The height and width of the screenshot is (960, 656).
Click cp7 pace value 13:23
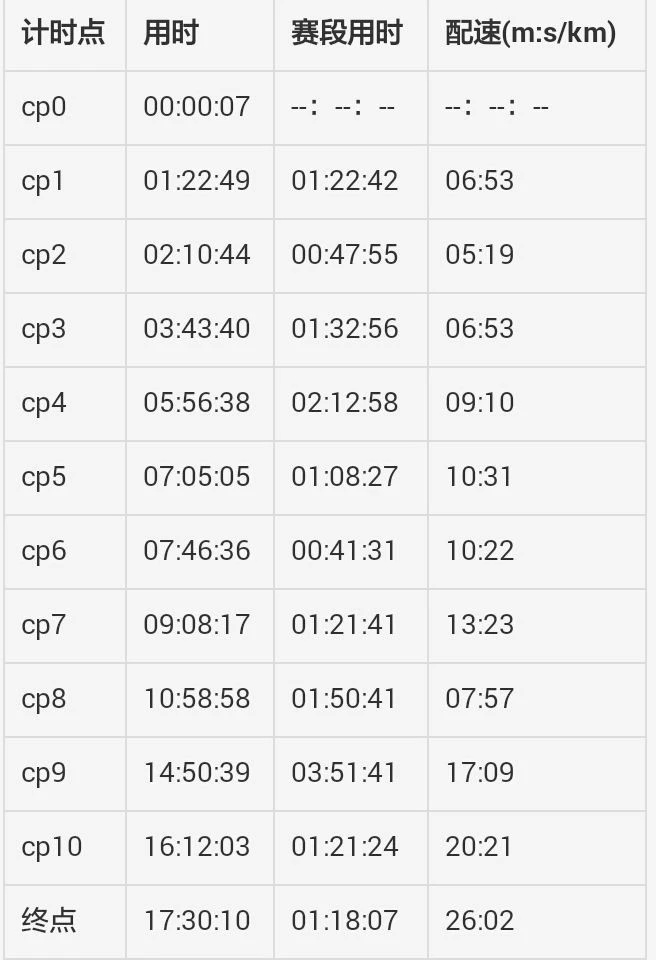coord(479,625)
